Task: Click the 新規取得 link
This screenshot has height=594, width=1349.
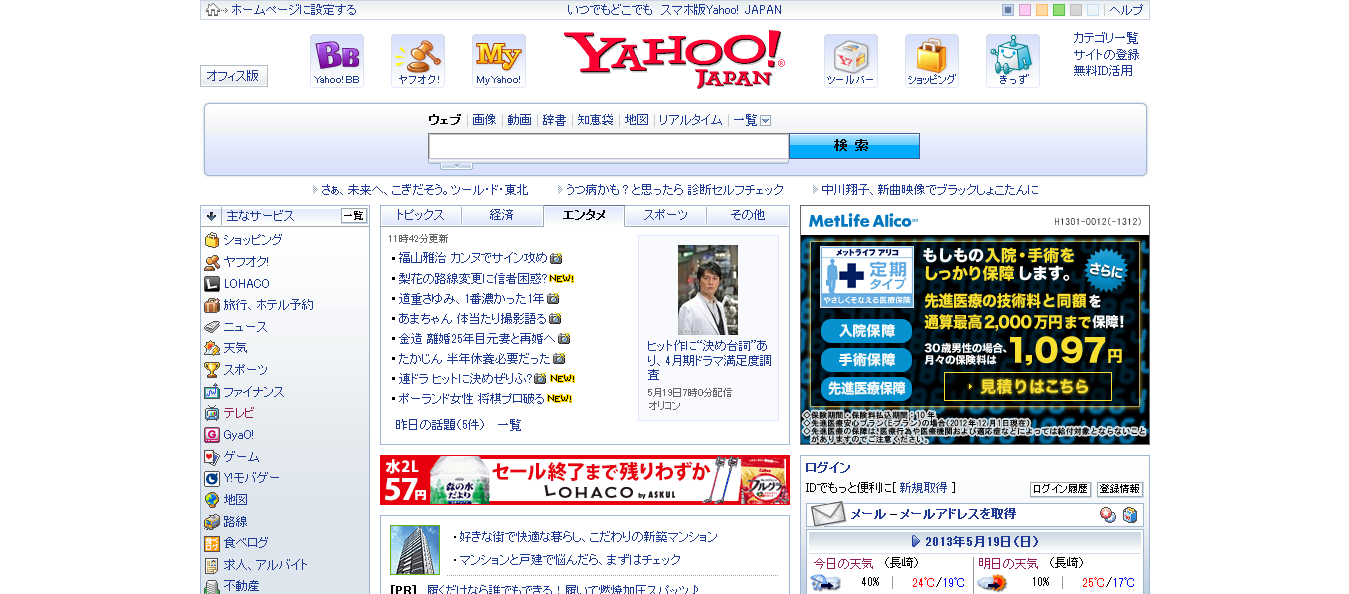Action: click(x=923, y=488)
